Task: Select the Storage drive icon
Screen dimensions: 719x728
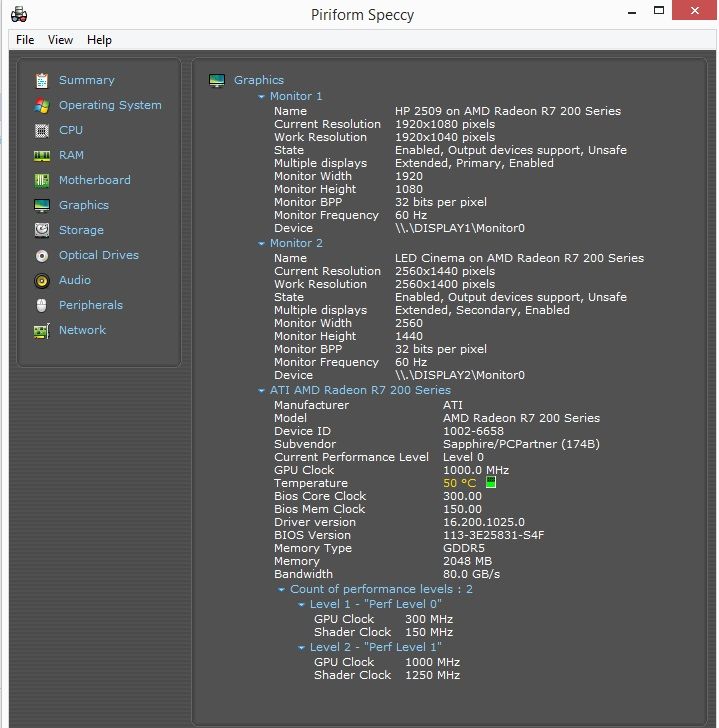Action: coord(41,230)
